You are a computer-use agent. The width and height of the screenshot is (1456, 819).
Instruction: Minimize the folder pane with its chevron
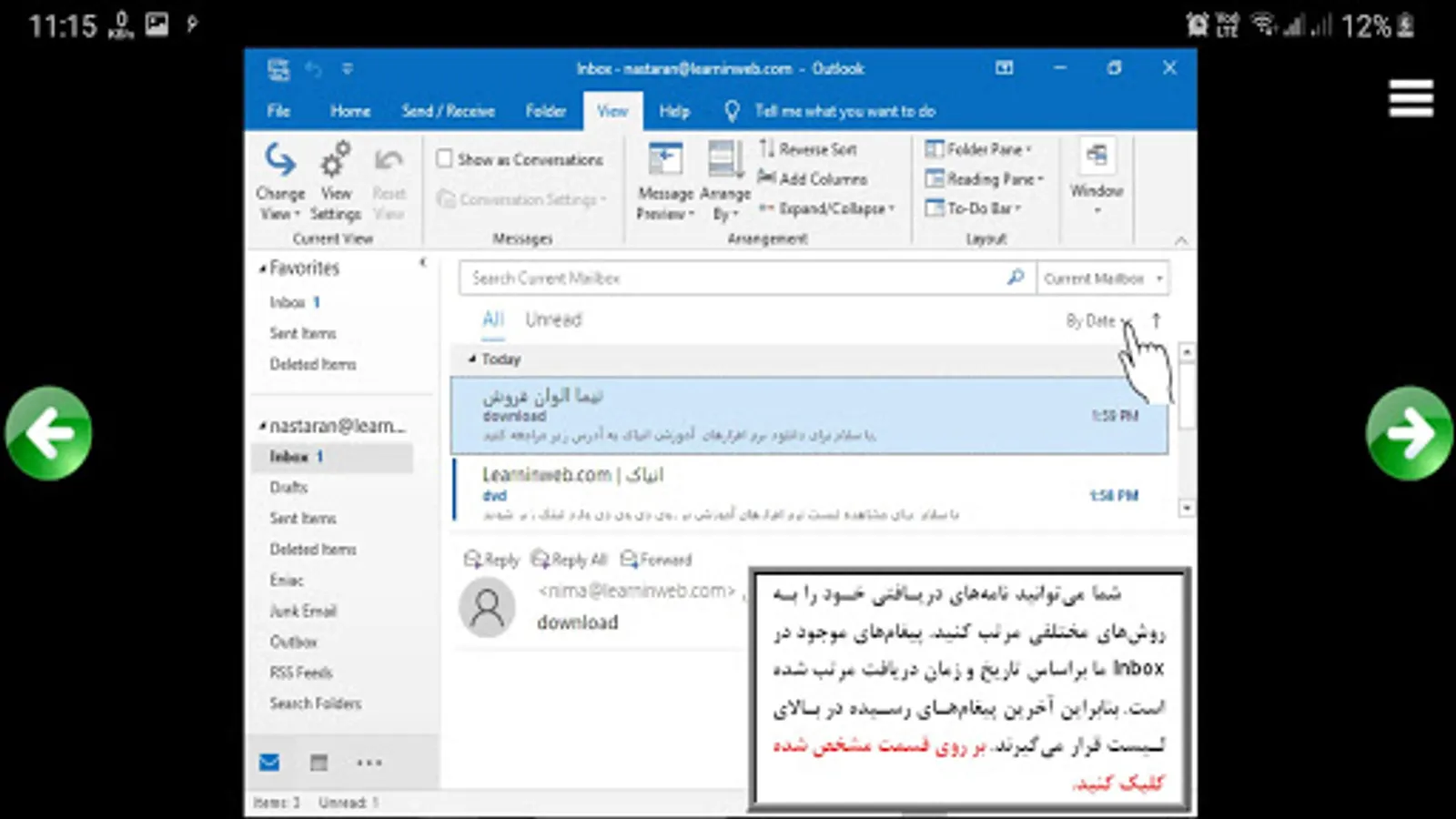(x=422, y=263)
